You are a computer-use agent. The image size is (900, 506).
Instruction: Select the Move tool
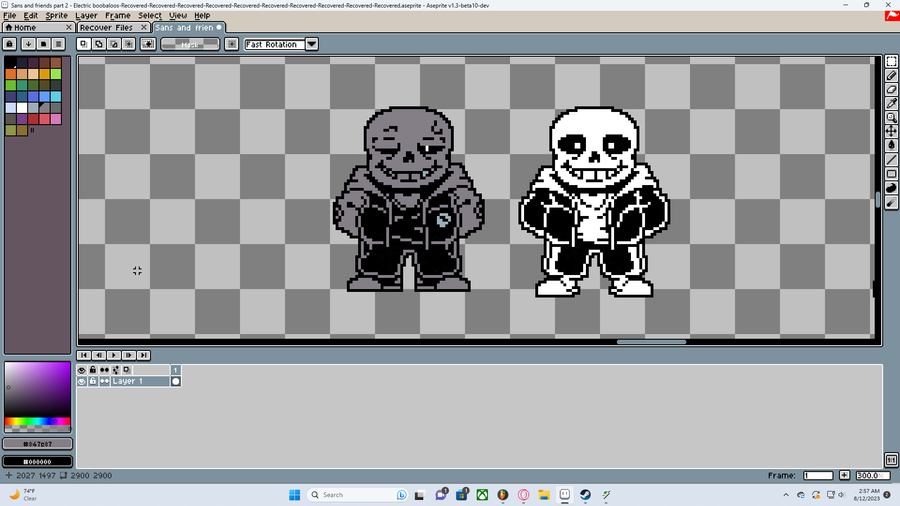(x=891, y=131)
